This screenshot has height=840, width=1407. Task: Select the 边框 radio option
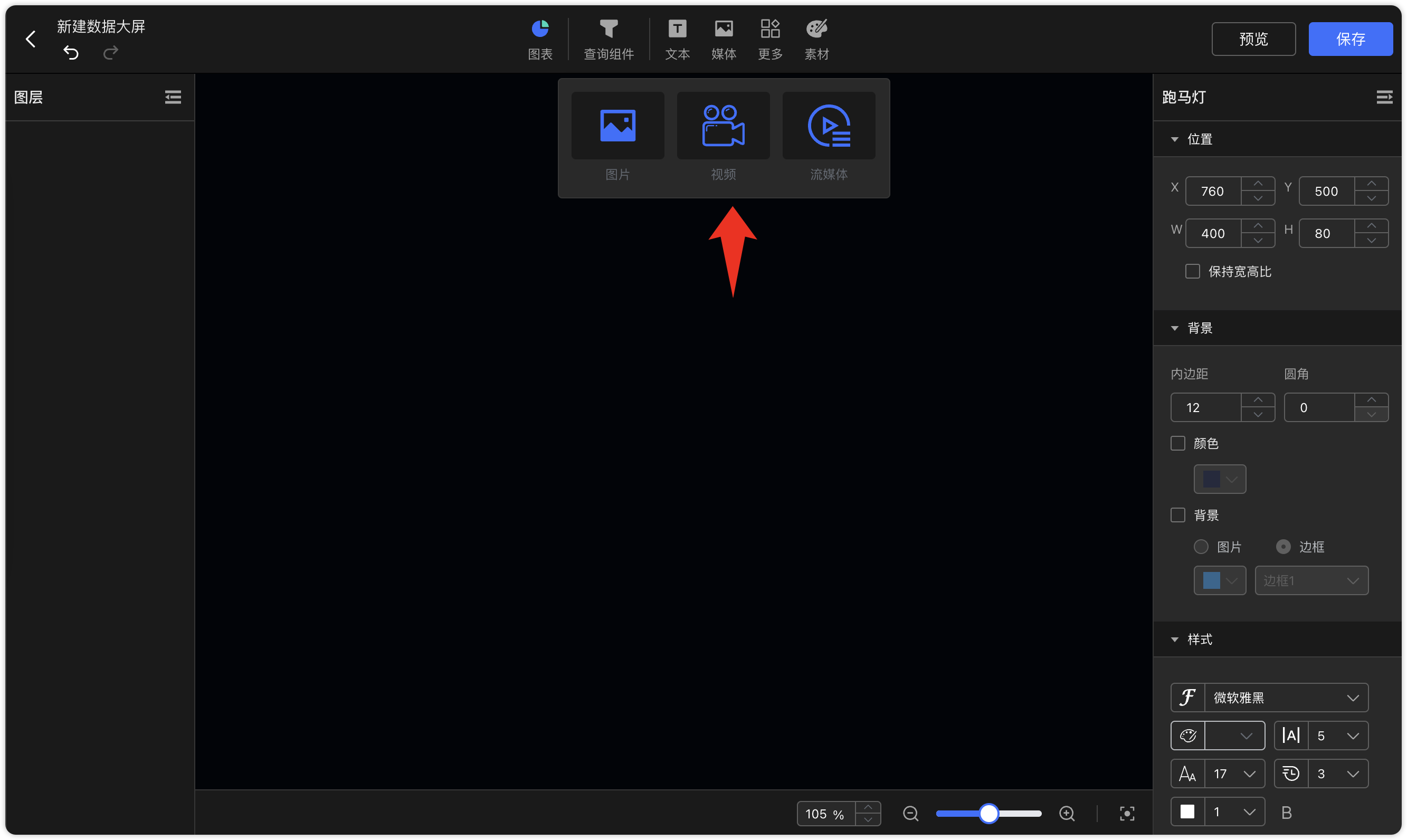coord(1283,547)
